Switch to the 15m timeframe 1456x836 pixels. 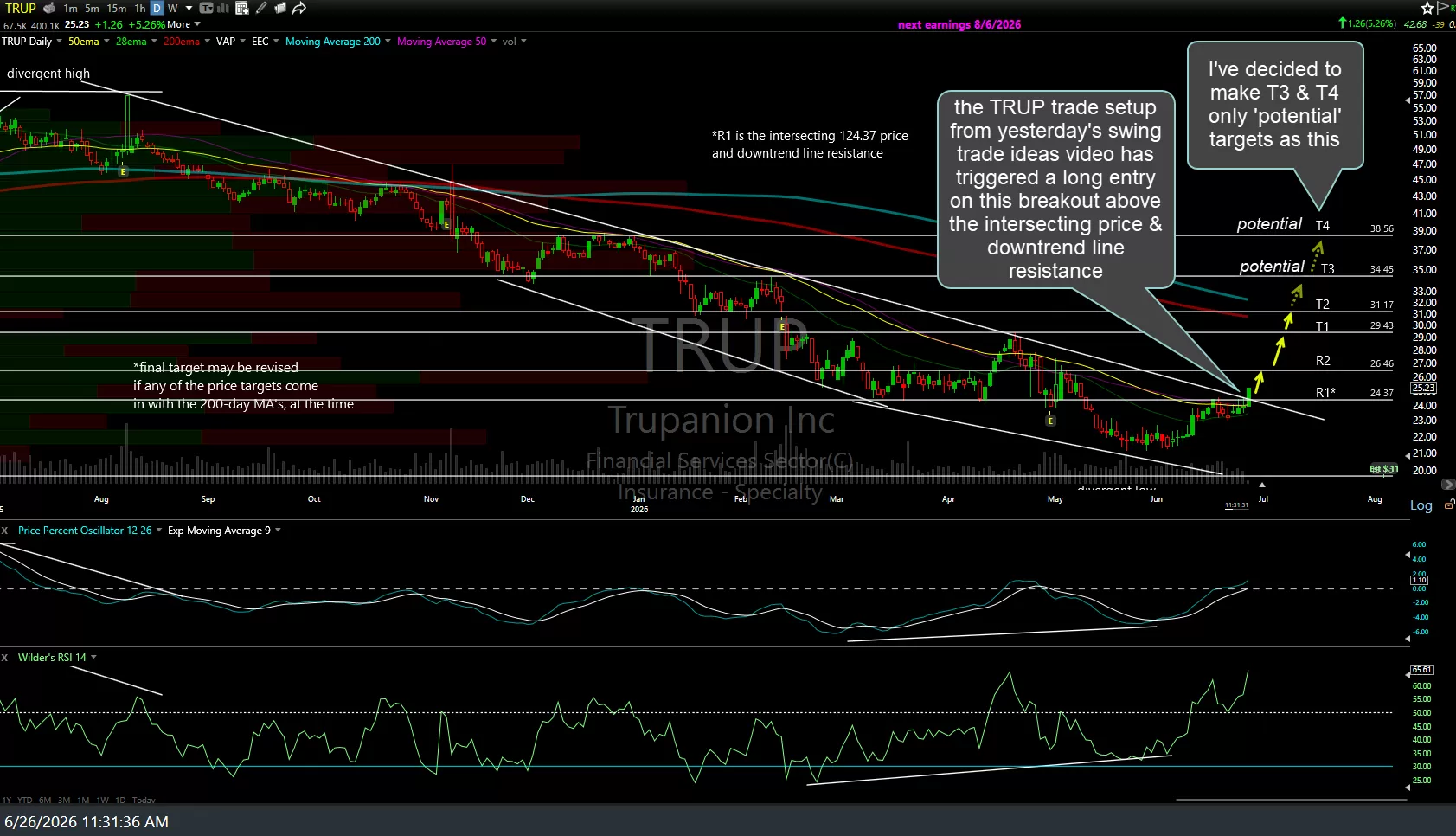tap(117, 8)
